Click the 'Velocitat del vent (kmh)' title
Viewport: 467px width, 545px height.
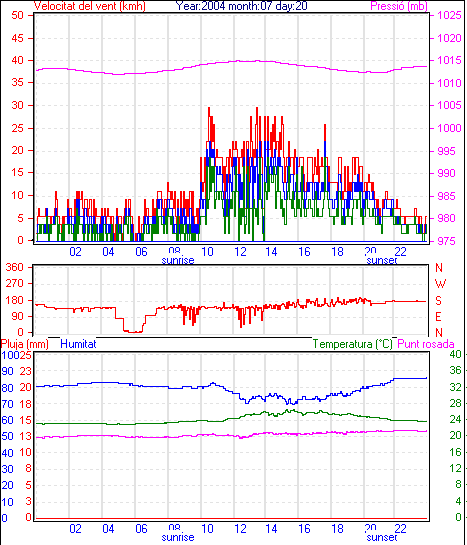(89, 6)
